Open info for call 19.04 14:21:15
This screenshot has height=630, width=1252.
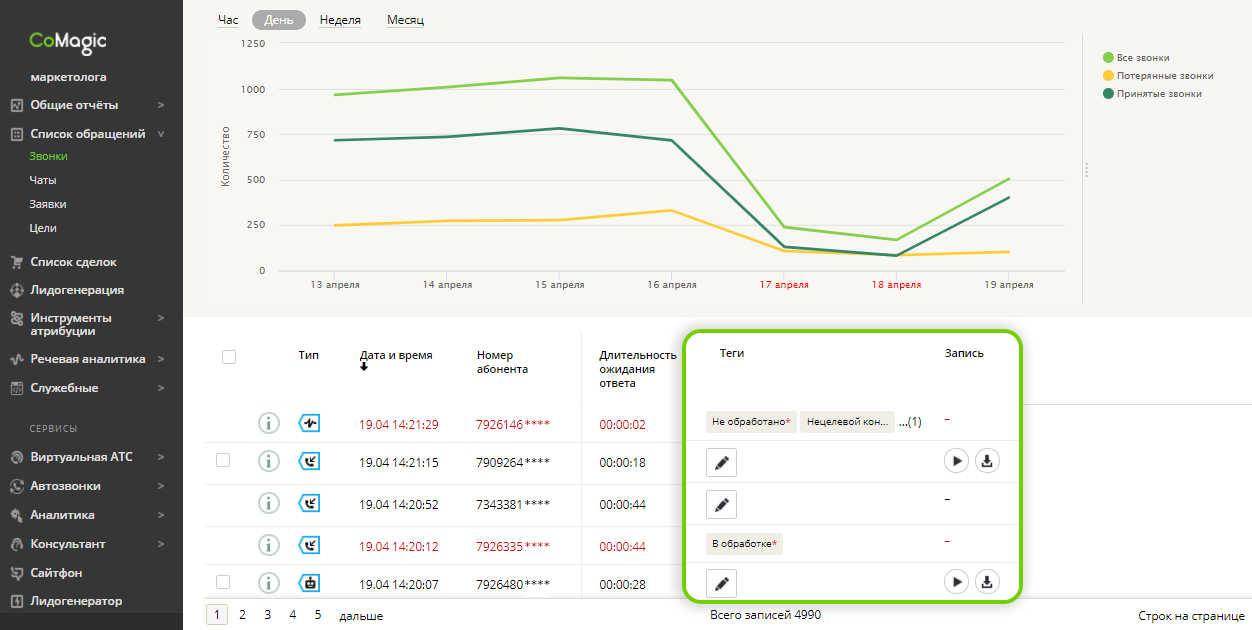(x=268, y=462)
